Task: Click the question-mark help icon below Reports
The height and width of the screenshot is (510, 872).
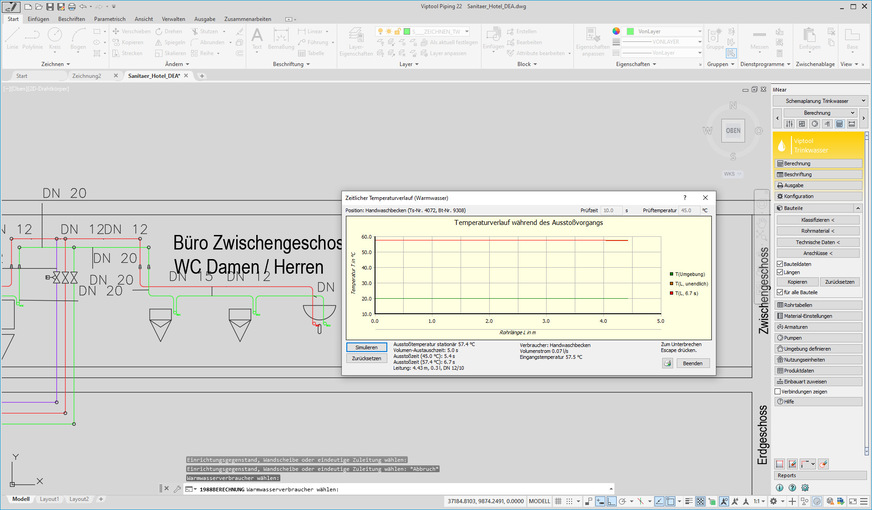Action: (792, 488)
